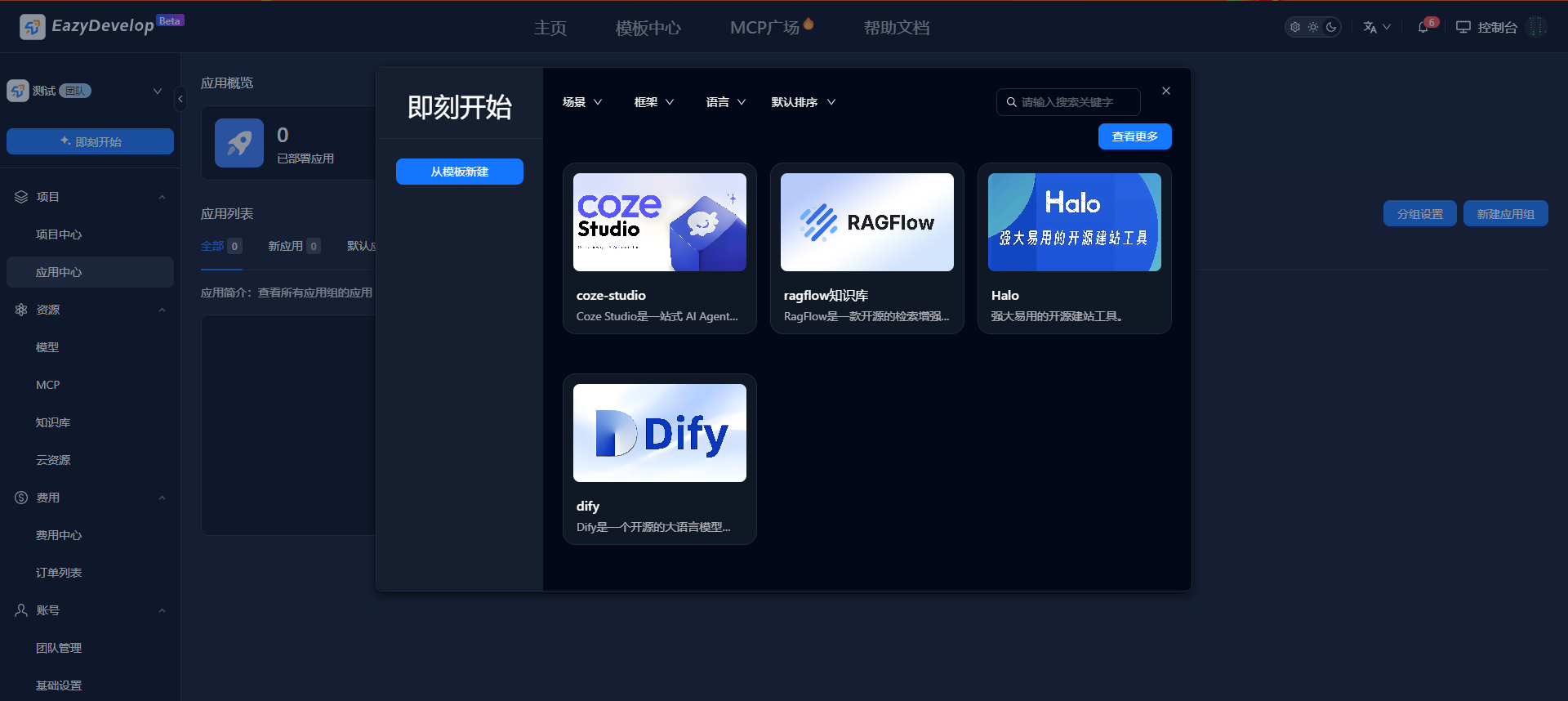Image resolution: width=1568 pixels, height=701 pixels.
Task: Select the 新应用 tab in 应用列表
Action: pos(294,246)
